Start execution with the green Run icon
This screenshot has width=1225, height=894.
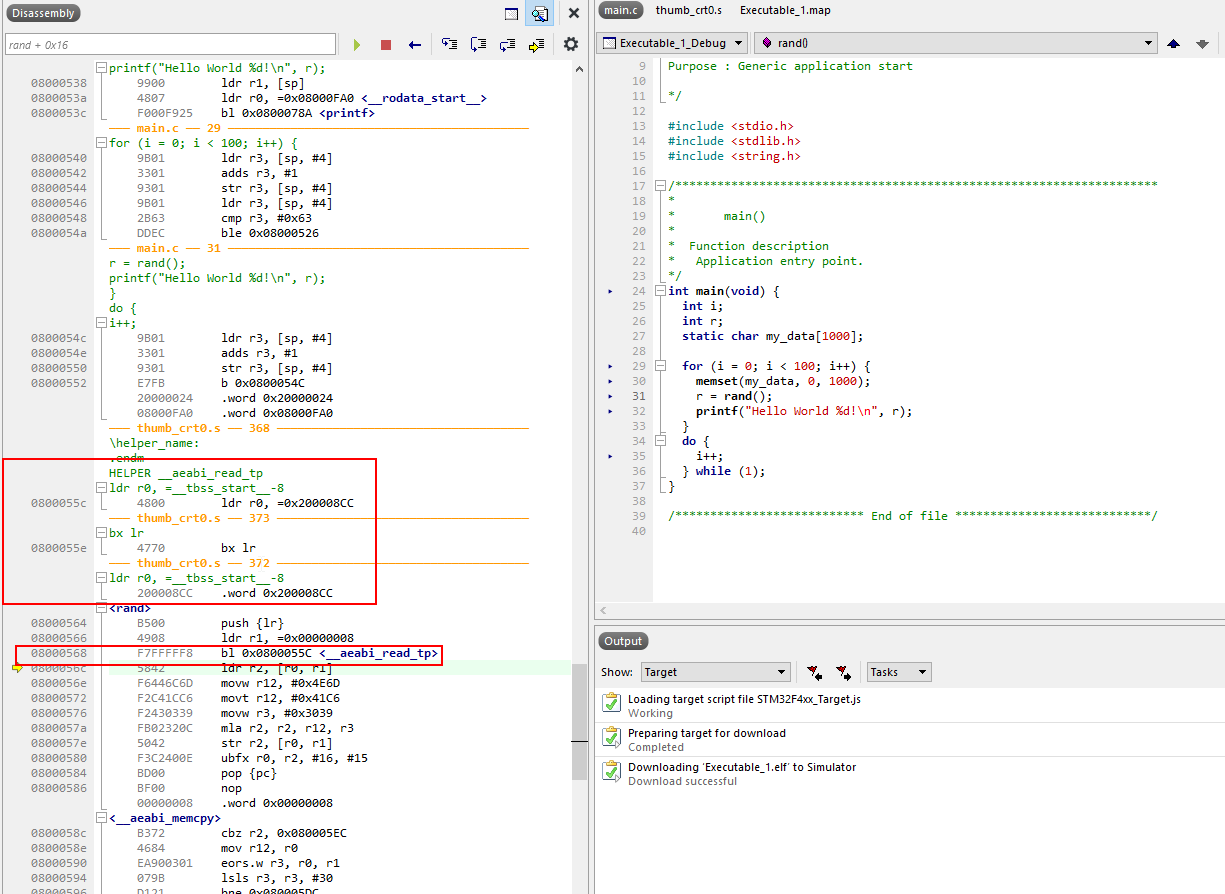(x=357, y=43)
